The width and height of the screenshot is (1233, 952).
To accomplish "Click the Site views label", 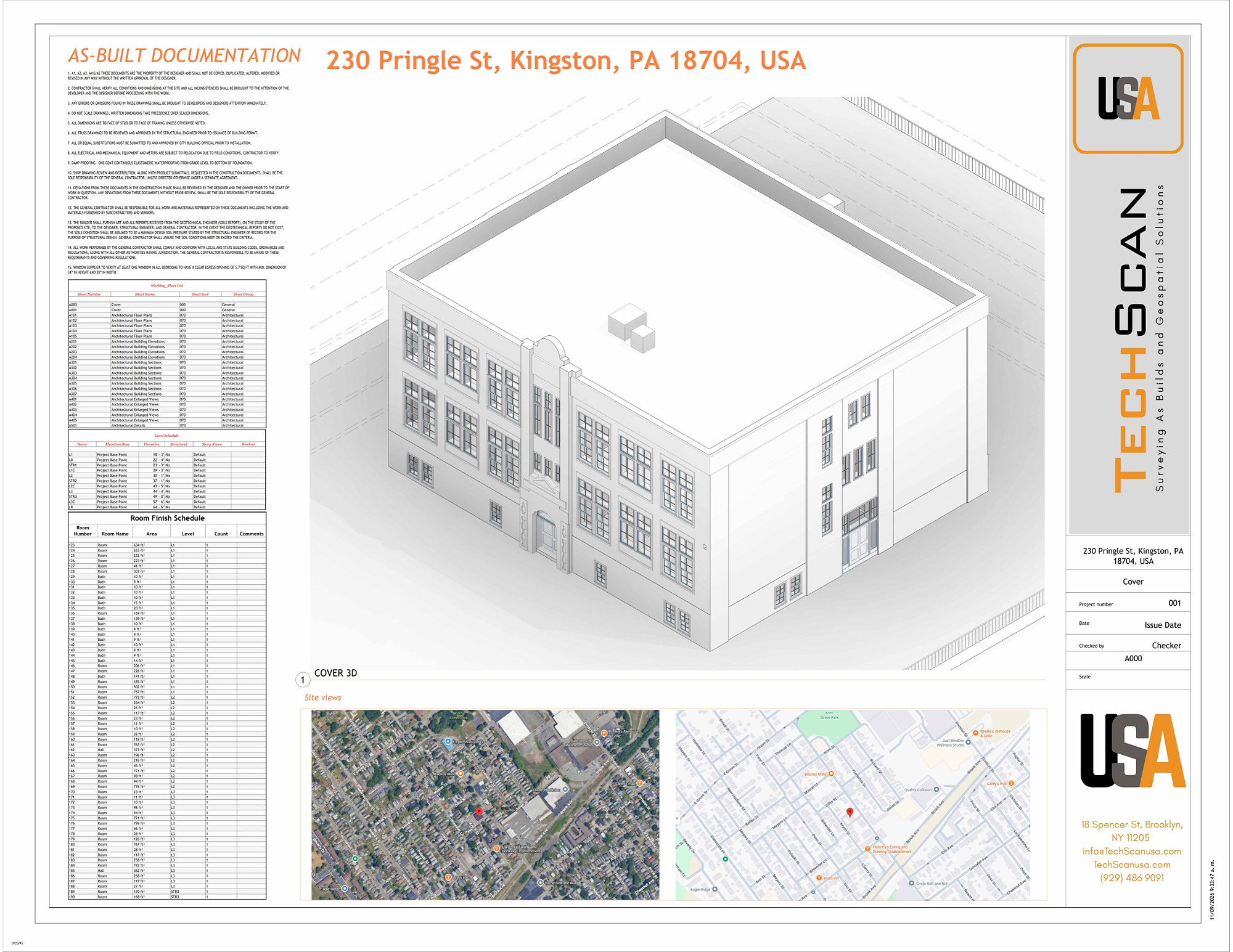I will click(x=322, y=698).
